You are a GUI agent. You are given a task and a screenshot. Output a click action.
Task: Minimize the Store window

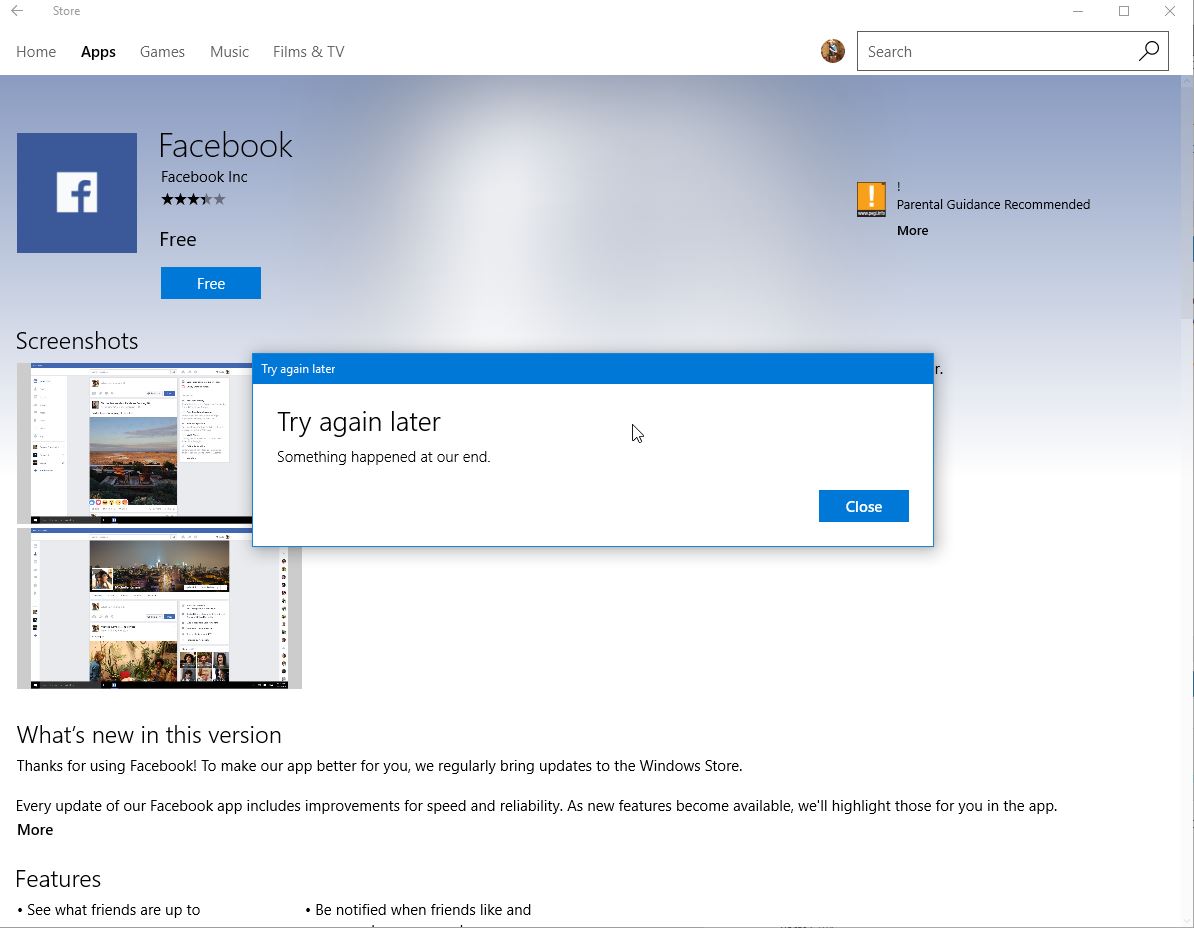tap(1078, 11)
